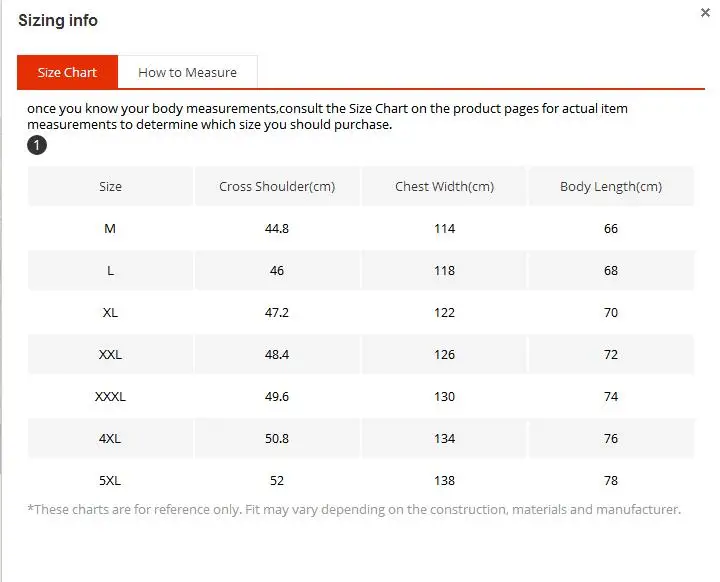720x582 pixels.
Task: Select the XXXL size row label
Action: 110,396
